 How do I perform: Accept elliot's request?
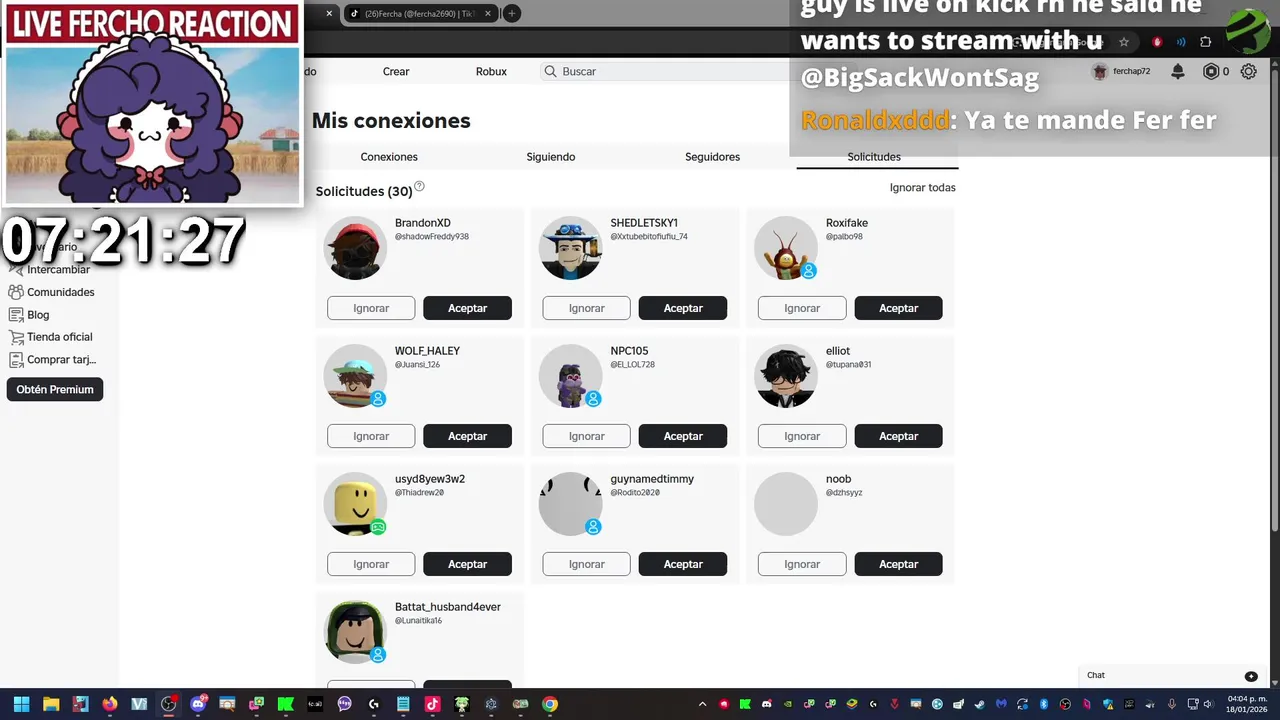(898, 436)
